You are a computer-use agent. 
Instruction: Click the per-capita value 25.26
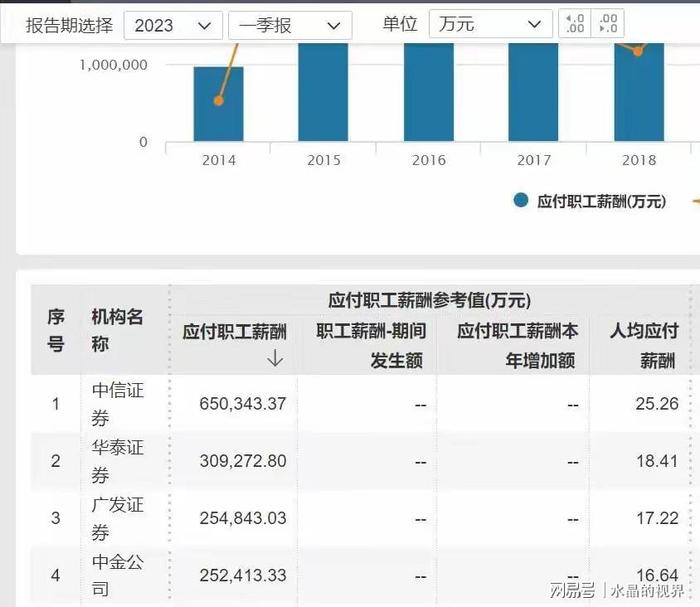657,404
